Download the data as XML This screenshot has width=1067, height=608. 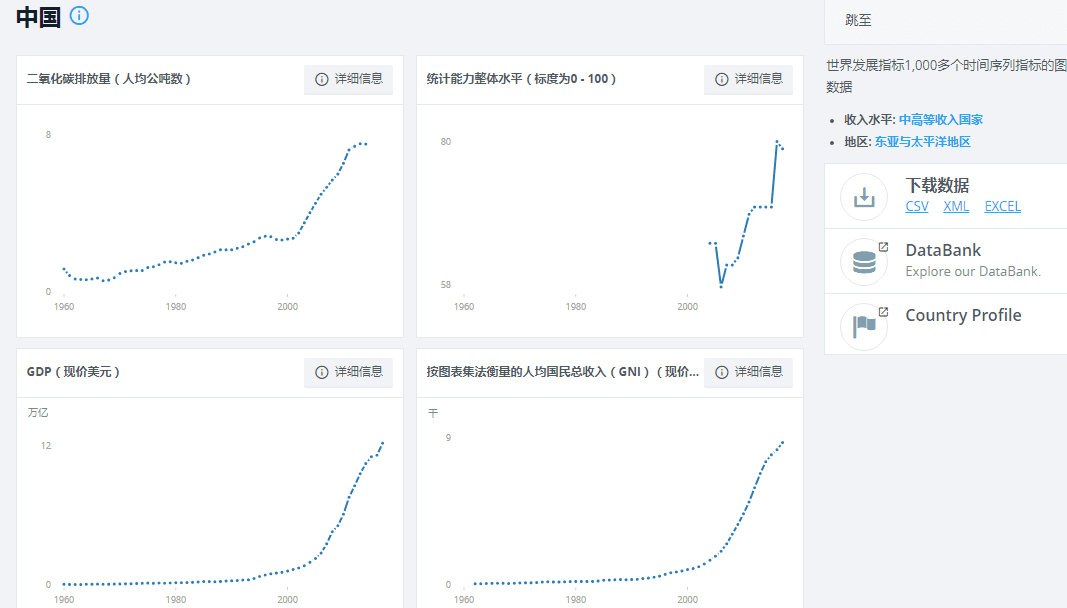click(955, 206)
